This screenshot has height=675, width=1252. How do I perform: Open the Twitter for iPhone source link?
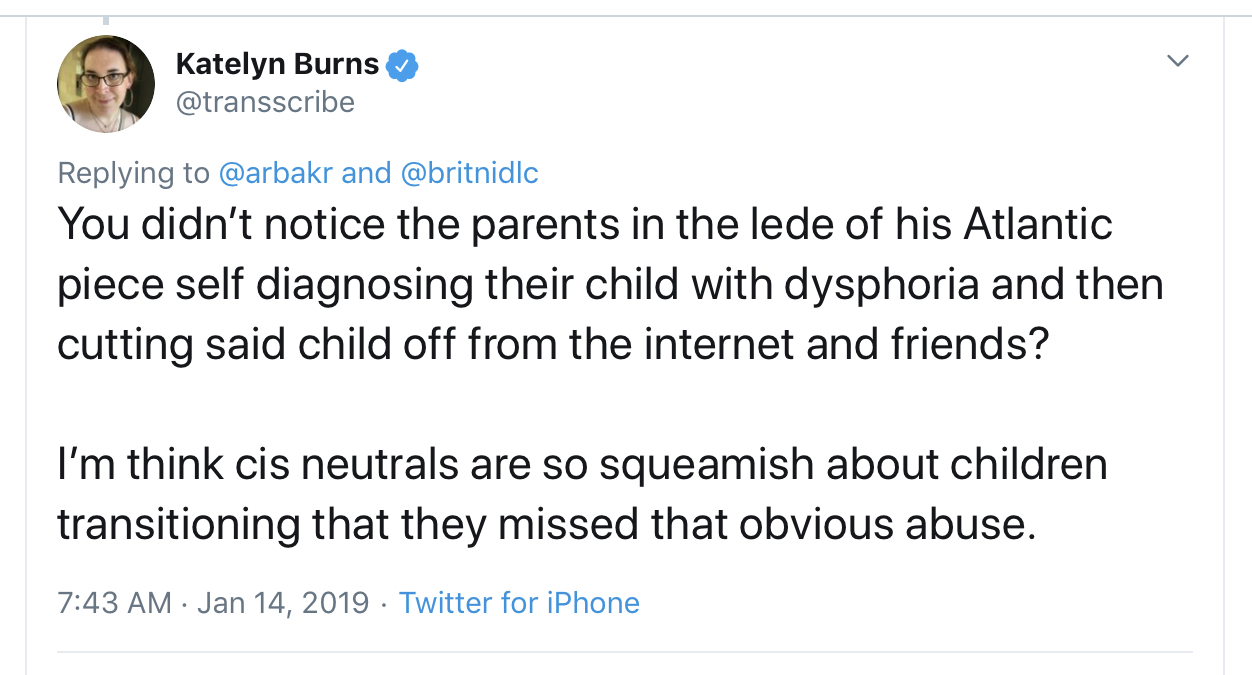[x=519, y=603]
